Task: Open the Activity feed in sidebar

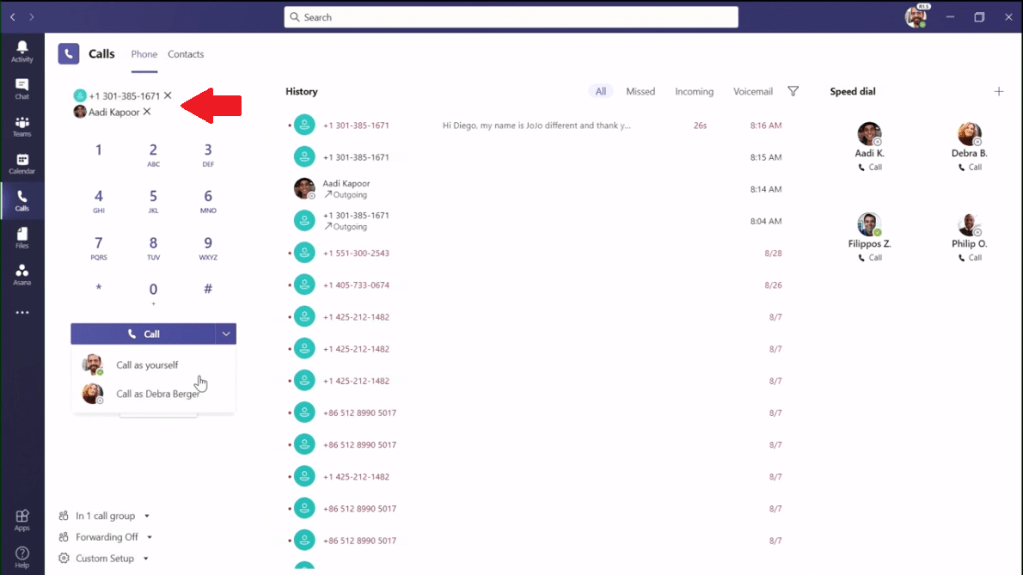Action: [22, 51]
